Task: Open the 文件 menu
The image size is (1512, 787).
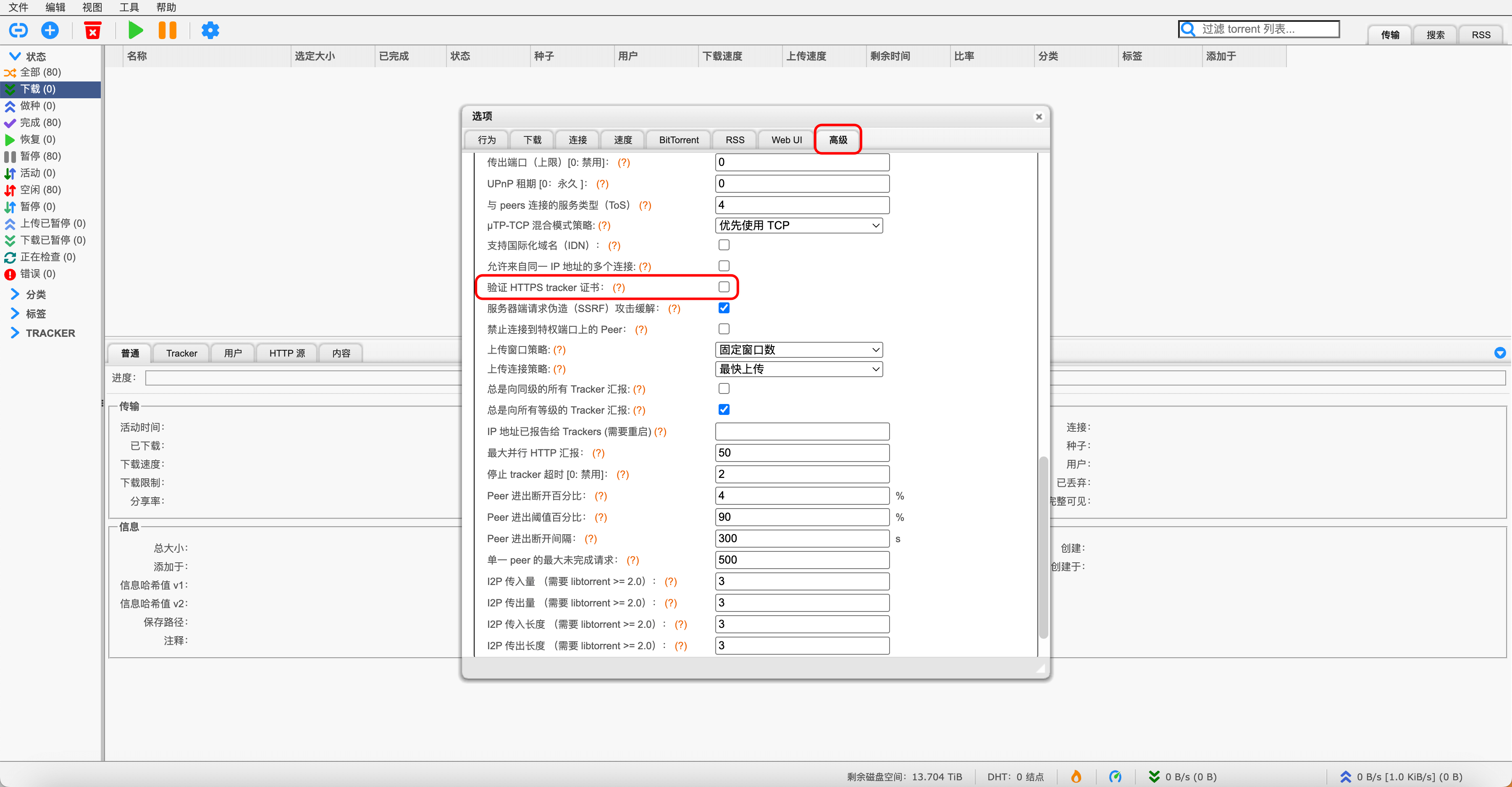Action: pyautogui.click(x=18, y=8)
